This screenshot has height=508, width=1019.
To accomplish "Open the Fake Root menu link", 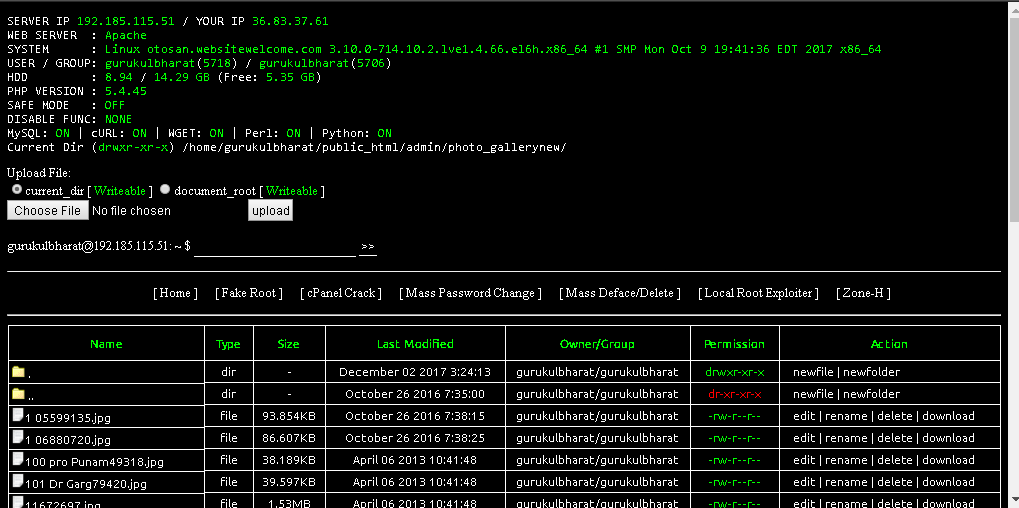I will pos(249,293).
